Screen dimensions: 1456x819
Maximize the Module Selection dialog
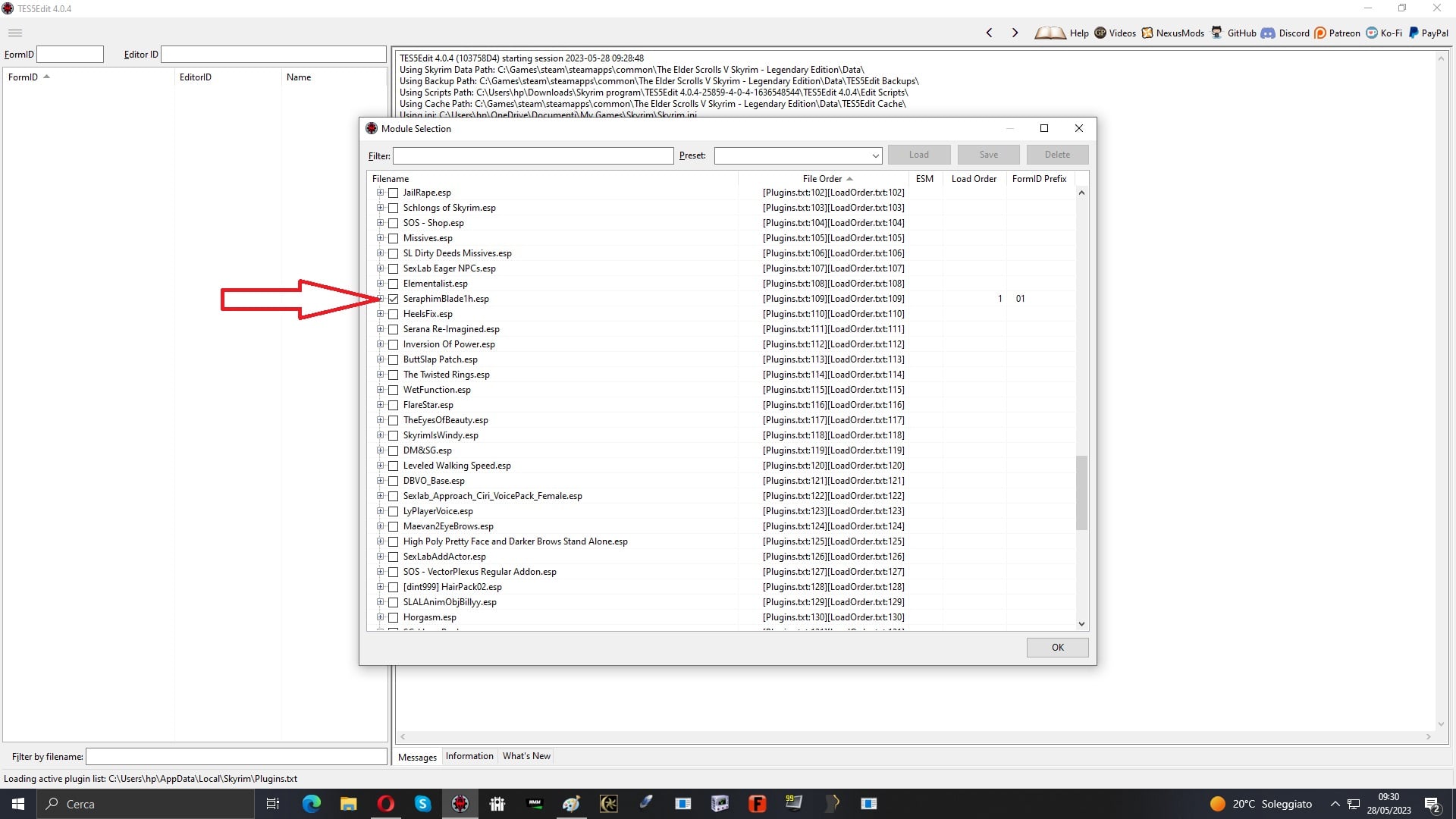pyautogui.click(x=1044, y=128)
